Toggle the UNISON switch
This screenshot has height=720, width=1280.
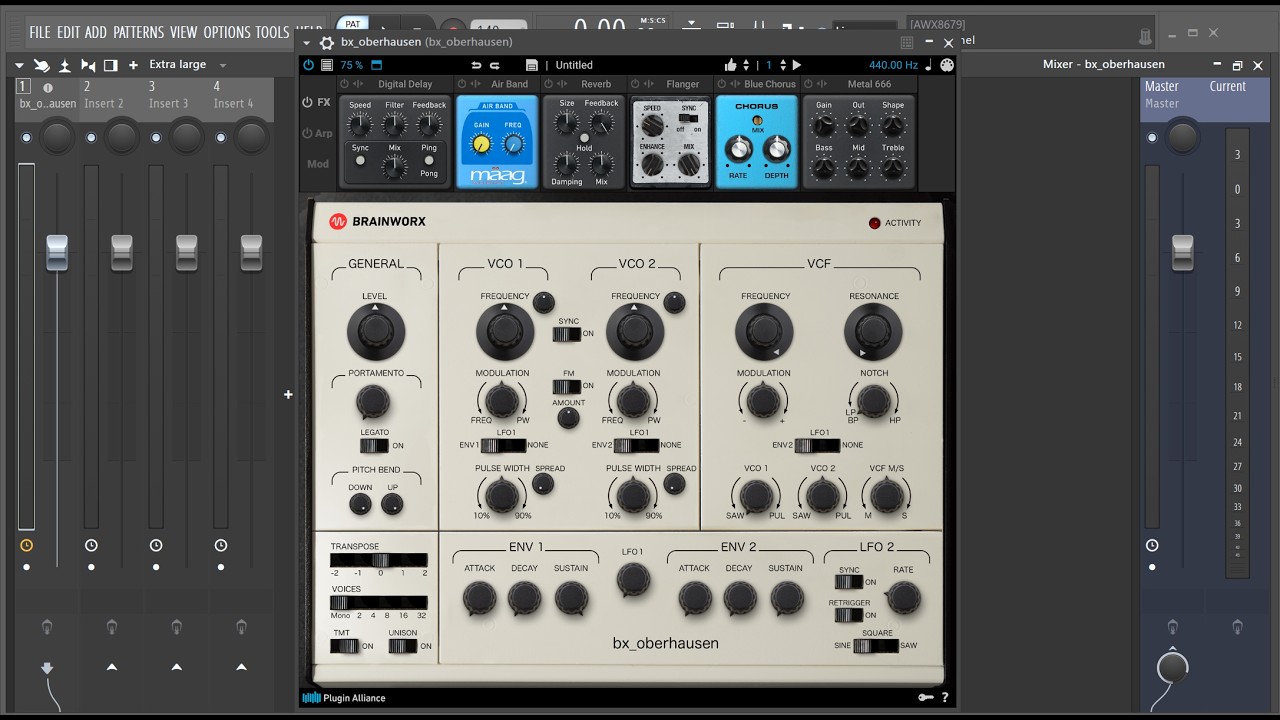(403, 646)
